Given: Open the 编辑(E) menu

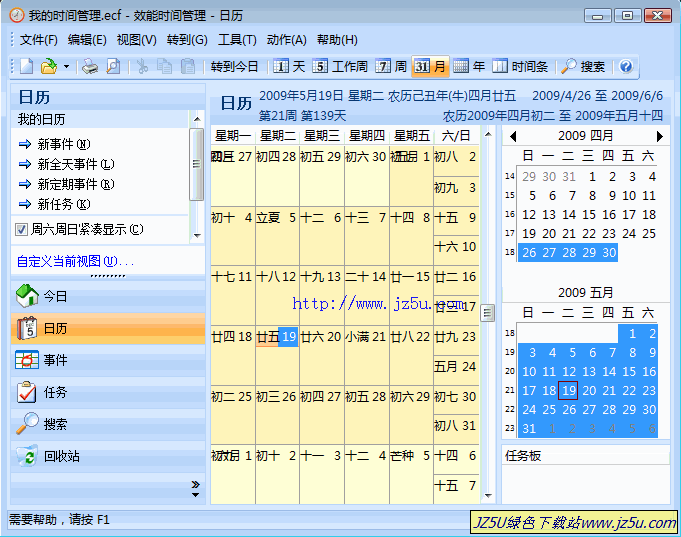Looking at the screenshot, I should [x=87, y=40].
